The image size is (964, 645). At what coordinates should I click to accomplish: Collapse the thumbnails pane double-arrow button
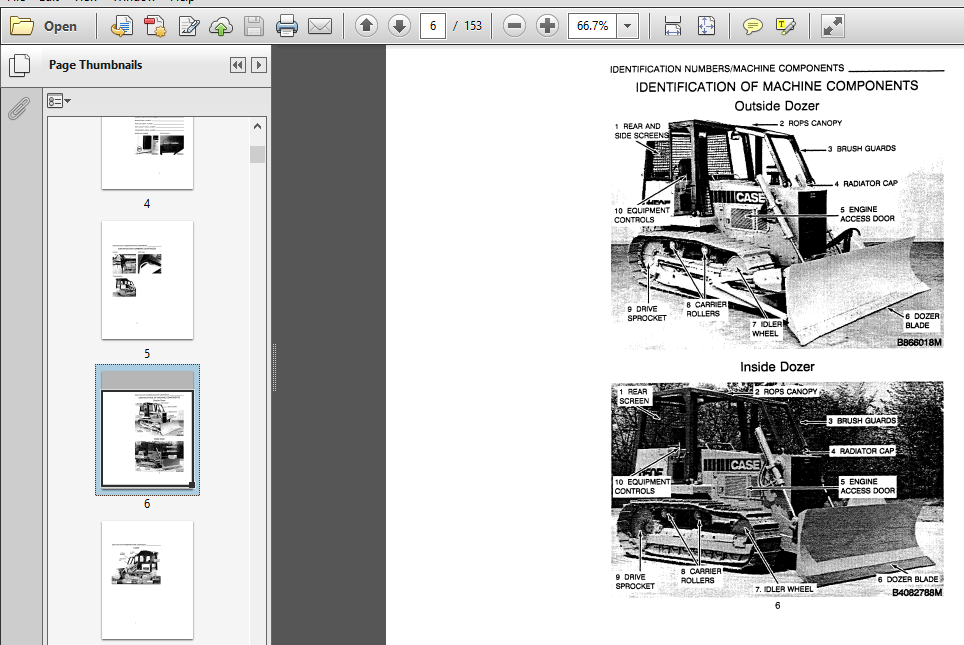tap(238, 65)
